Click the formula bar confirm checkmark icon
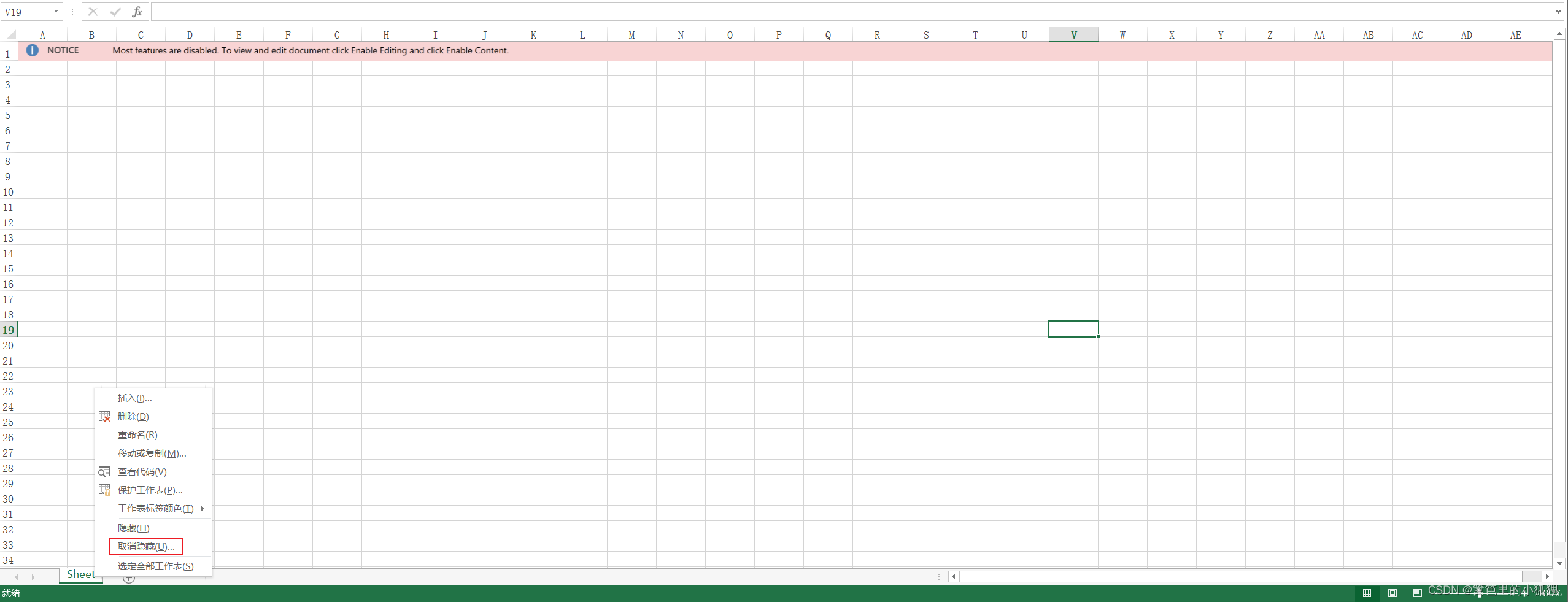This screenshot has height=602, width=1568. [115, 12]
